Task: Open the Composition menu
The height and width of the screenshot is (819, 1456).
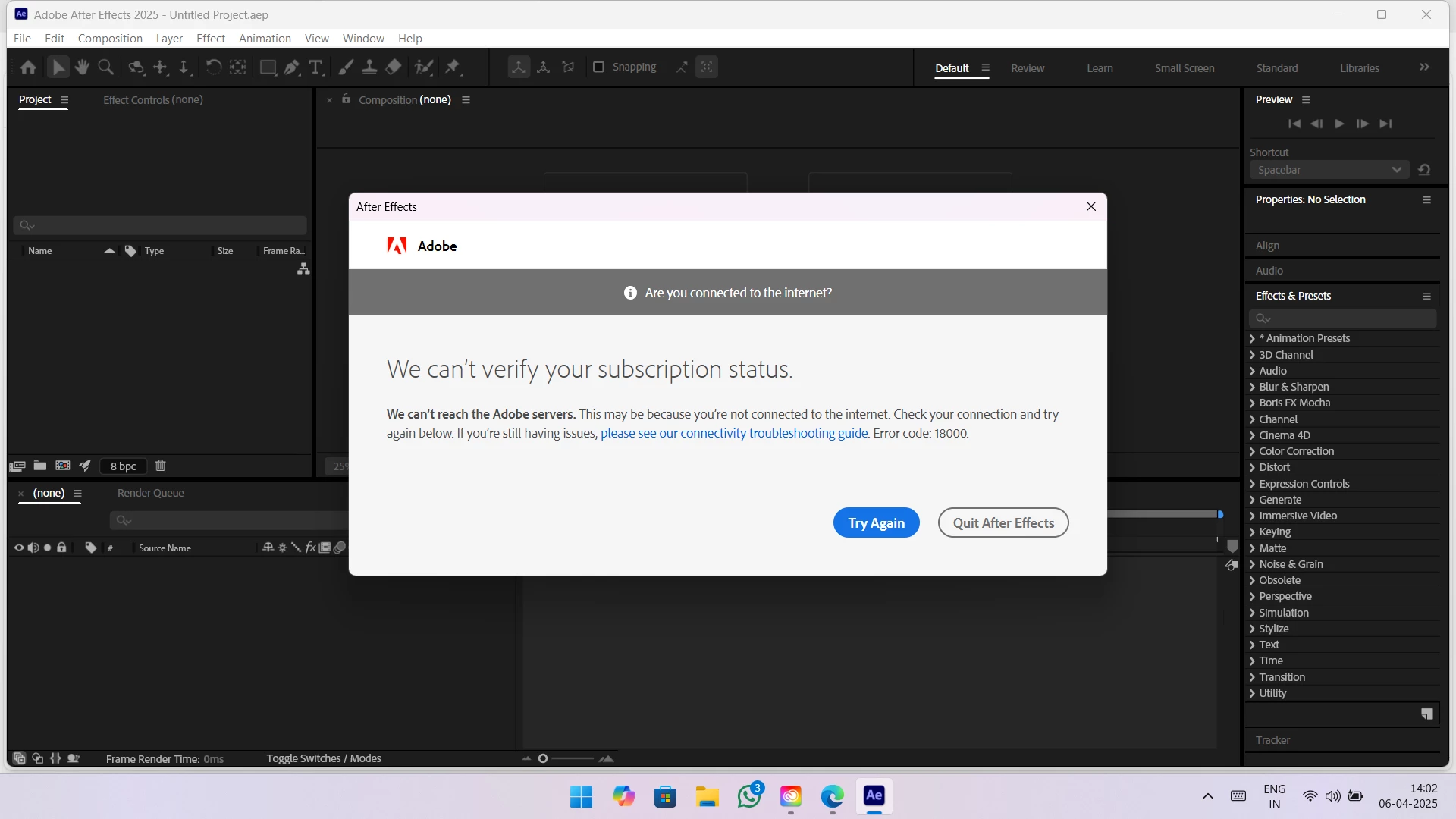Action: (110, 39)
